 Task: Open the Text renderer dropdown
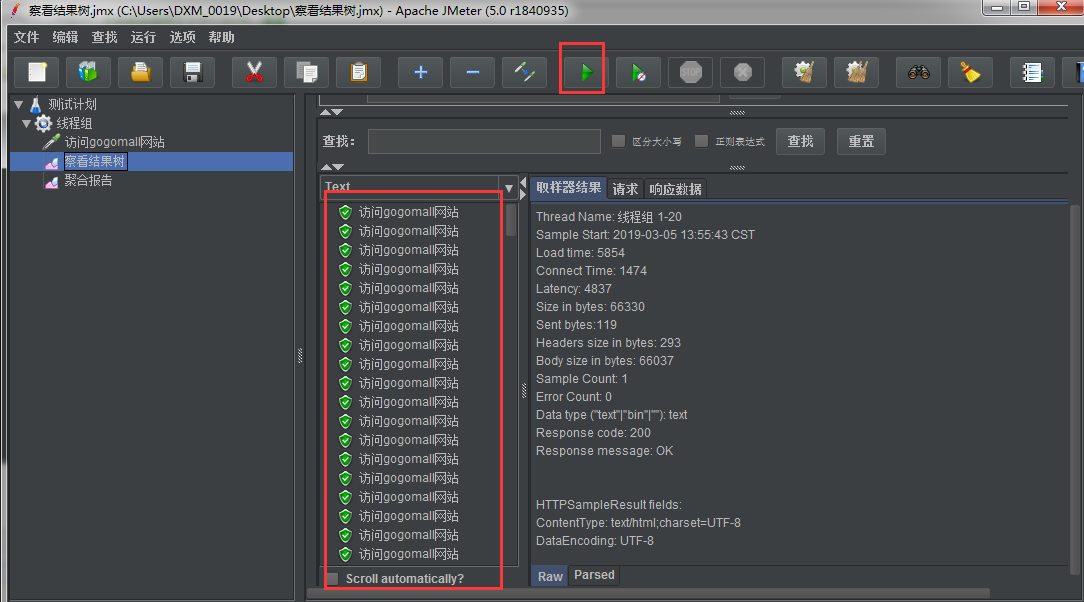(x=509, y=187)
